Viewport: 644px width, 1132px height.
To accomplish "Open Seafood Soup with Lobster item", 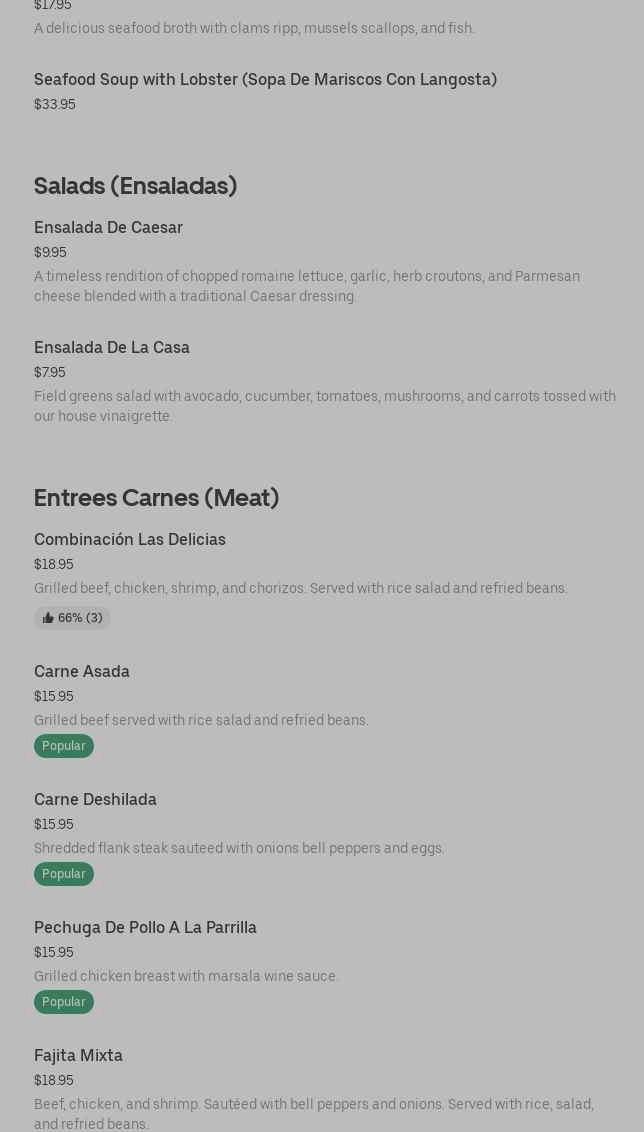I will 265,80.
